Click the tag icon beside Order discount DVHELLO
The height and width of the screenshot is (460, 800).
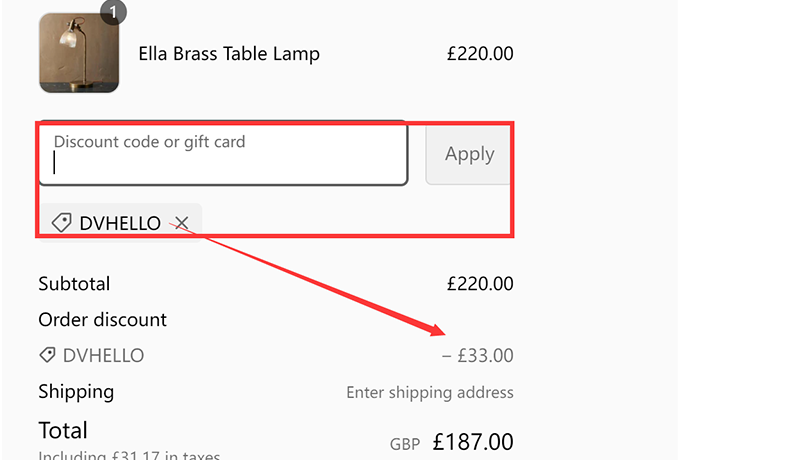pos(47,355)
